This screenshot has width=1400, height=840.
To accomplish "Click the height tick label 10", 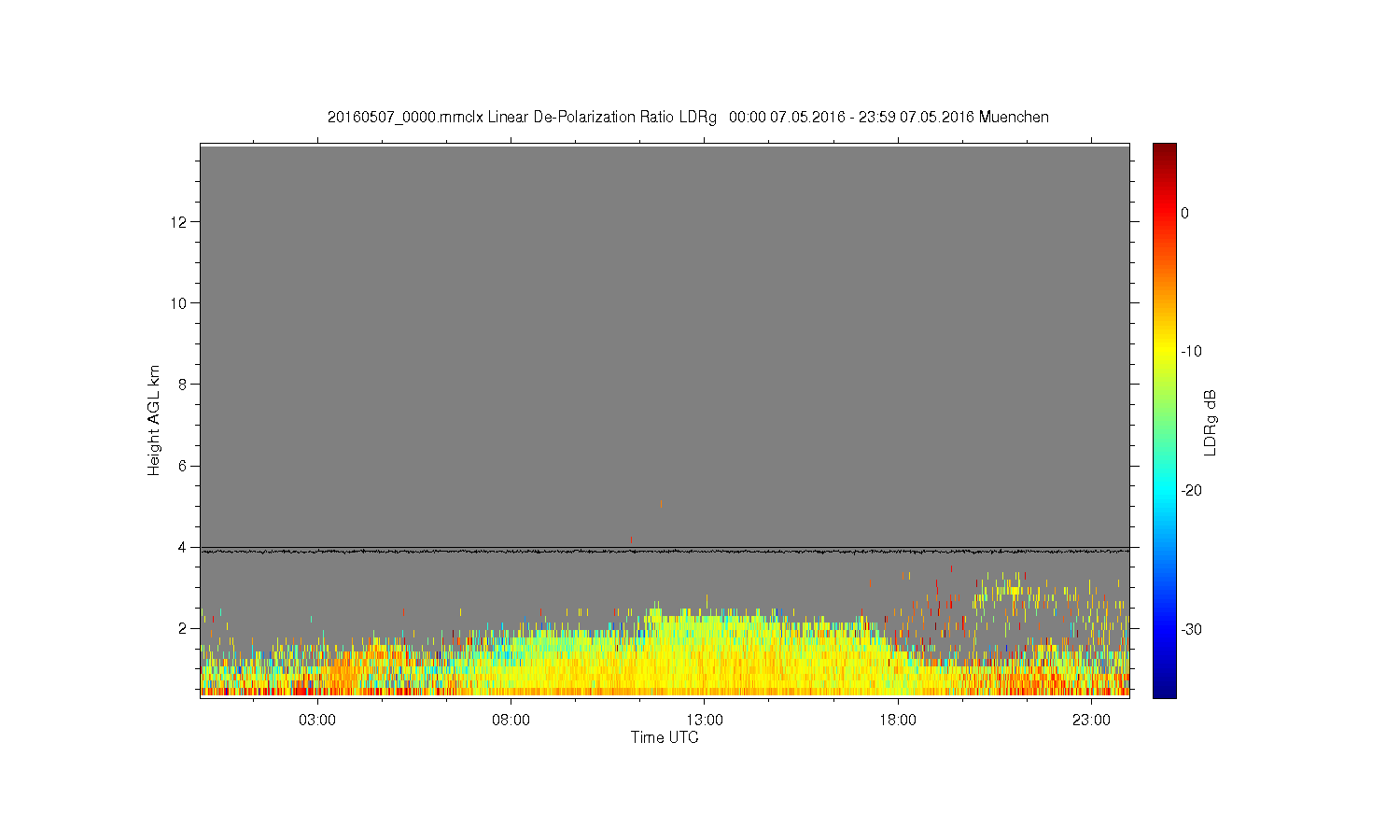I will (180, 303).
